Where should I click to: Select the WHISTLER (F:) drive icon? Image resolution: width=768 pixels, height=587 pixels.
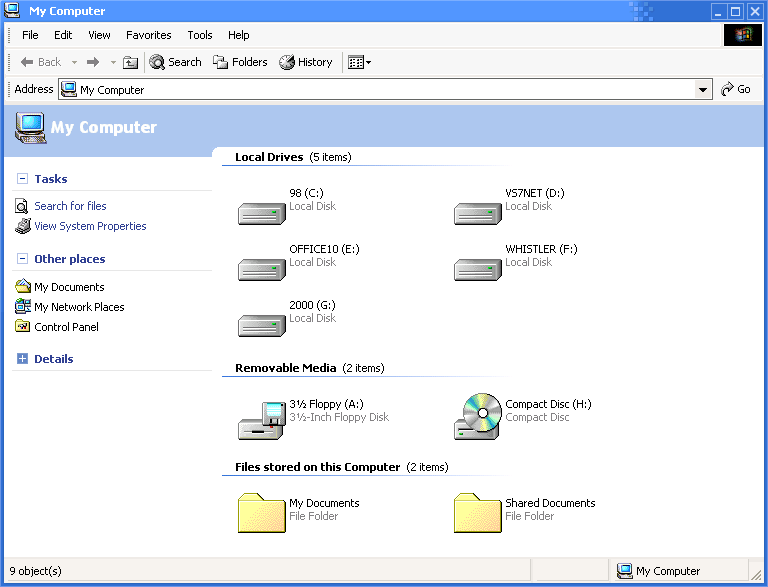click(478, 269)
